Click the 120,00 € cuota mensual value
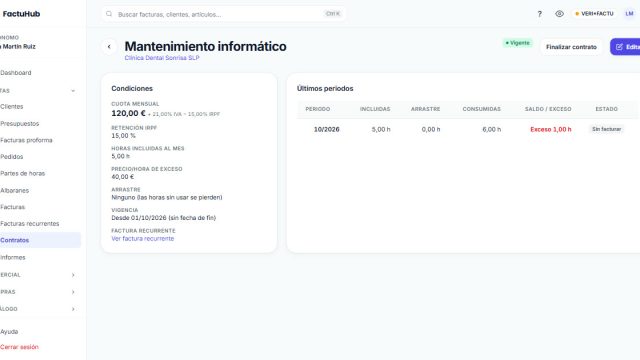Viewport: 640px width, 360px height. (x=128, y=113)
